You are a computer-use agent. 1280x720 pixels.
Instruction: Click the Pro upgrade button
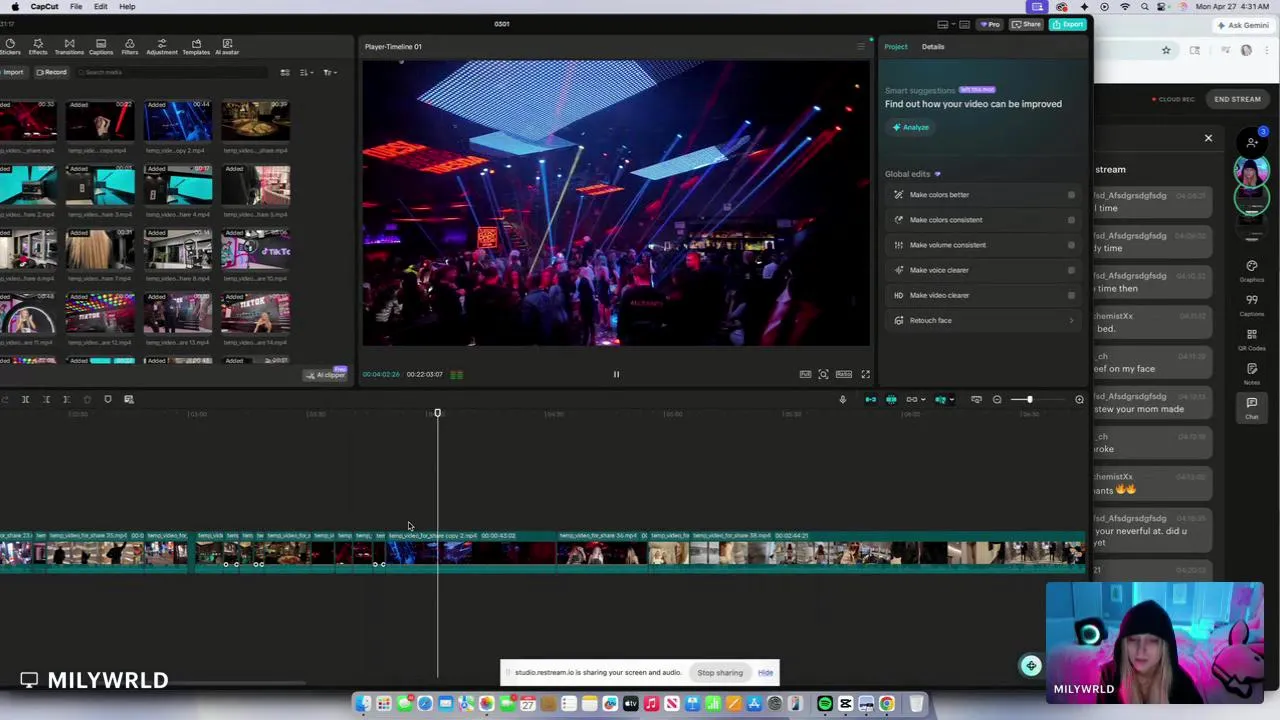pyautogui.click(x=990, y=24)
